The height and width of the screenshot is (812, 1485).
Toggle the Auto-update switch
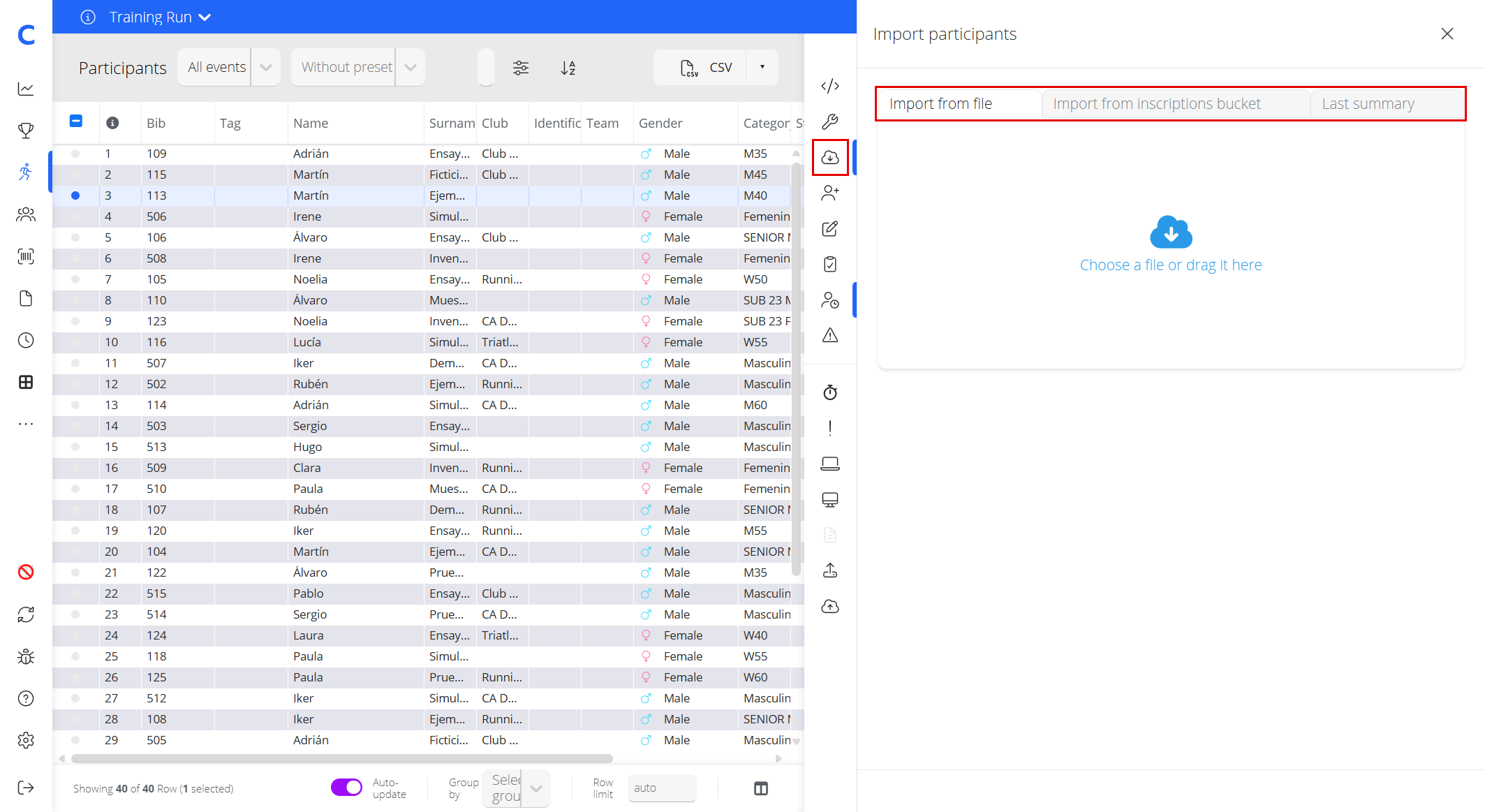[346, 788]
